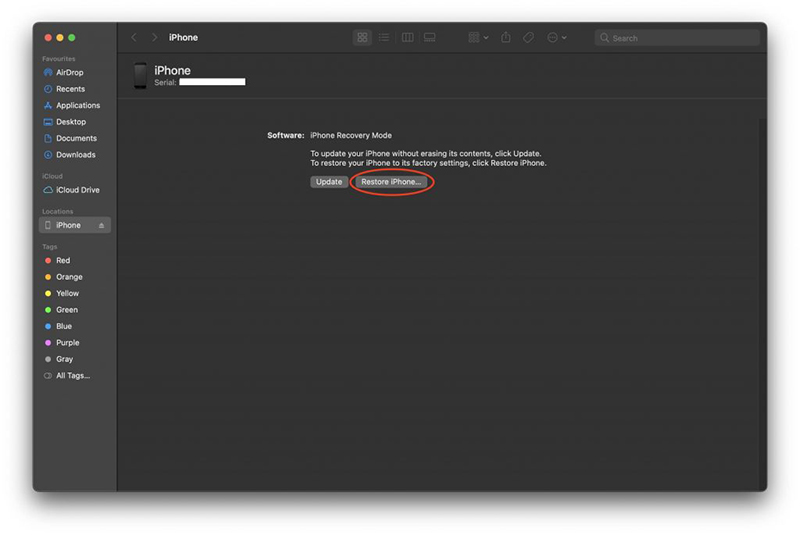
Task: Click the Update button
Action: pyautogui.click(x=329, y=182)
